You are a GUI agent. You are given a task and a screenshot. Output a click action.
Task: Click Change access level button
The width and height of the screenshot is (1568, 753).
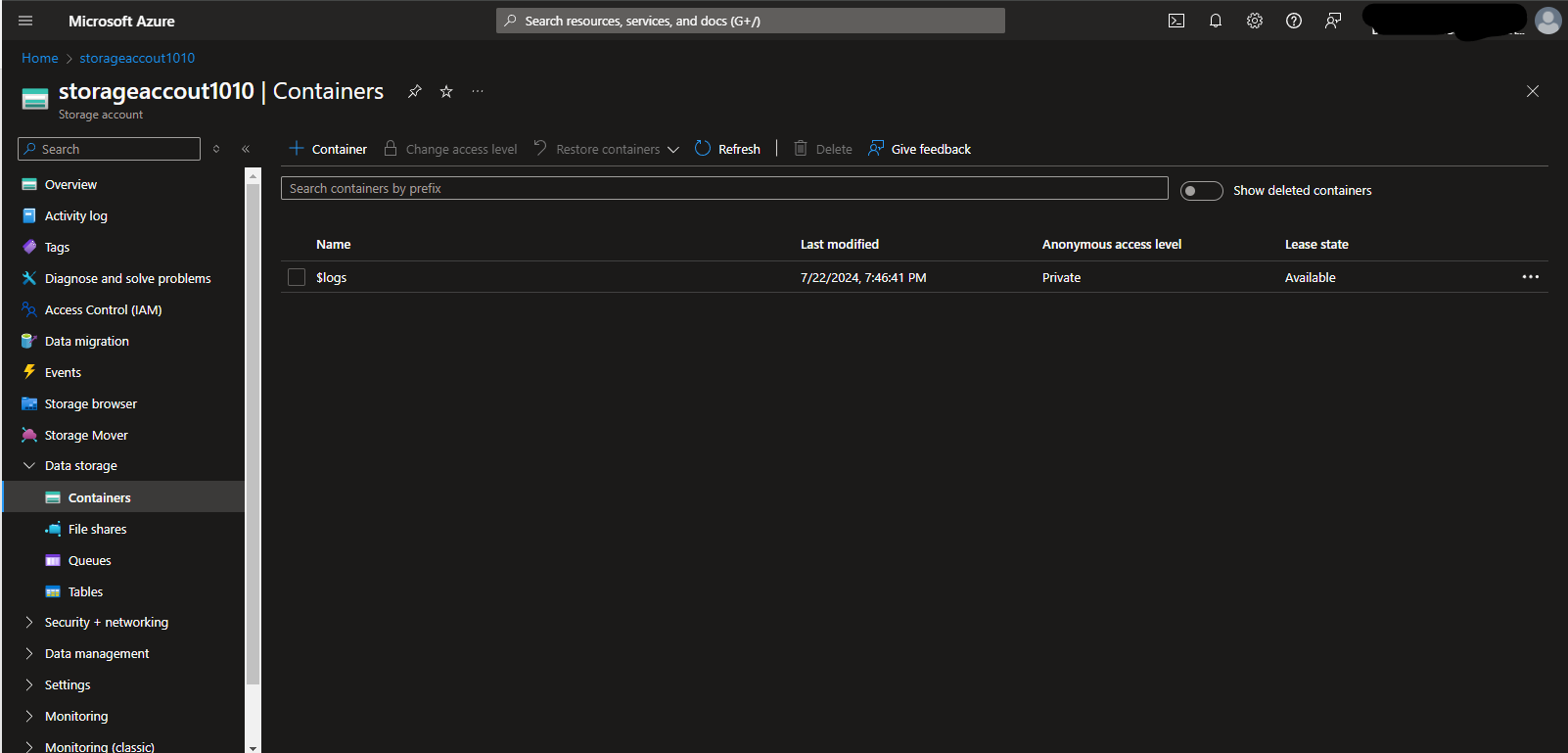(450, 149)
